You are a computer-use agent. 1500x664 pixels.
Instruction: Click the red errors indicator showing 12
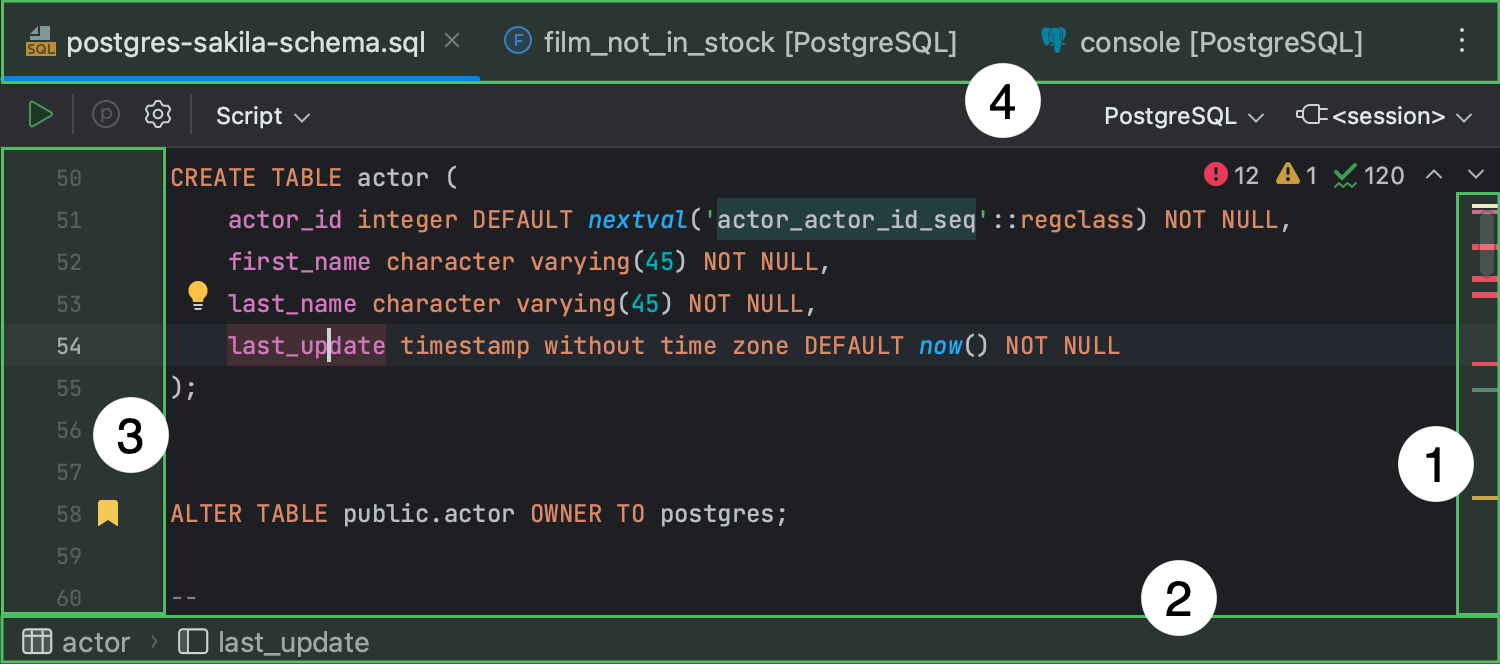(1232, 176)
